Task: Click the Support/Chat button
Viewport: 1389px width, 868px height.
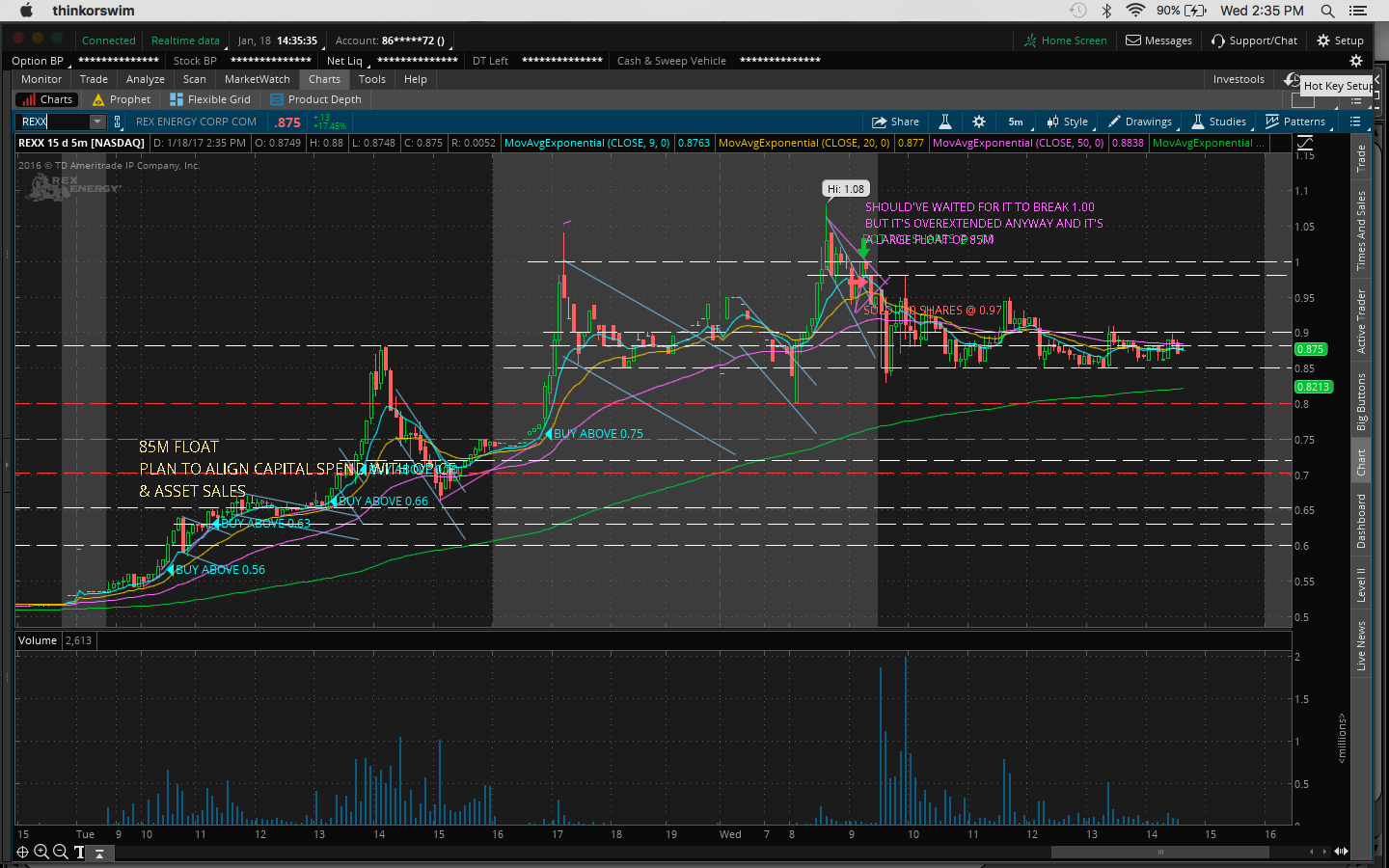Action: (1254, 41)
